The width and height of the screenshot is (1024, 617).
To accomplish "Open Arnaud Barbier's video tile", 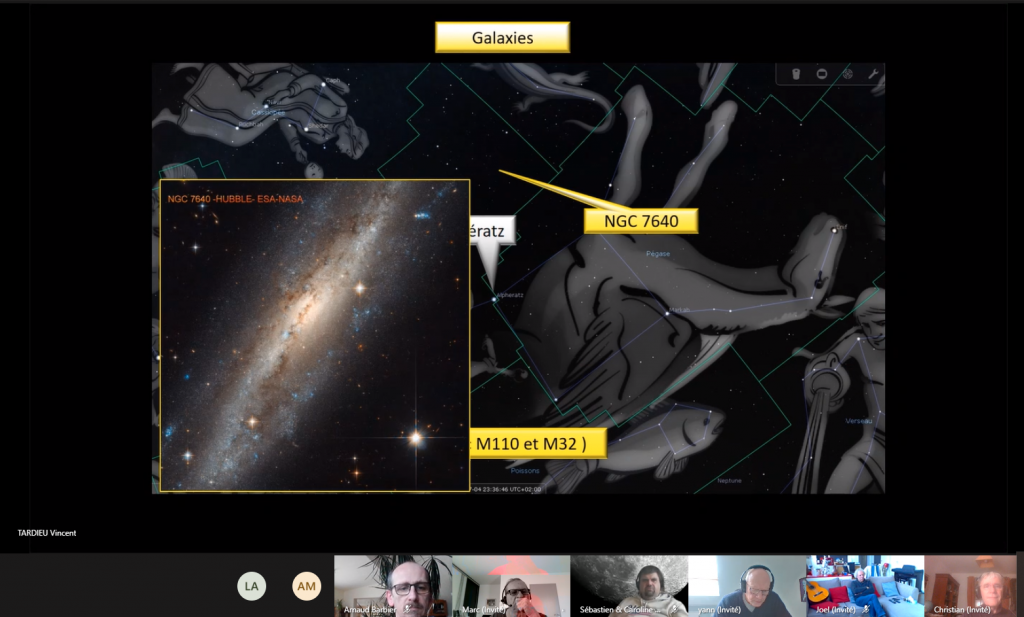I will [x=392, y=586].
